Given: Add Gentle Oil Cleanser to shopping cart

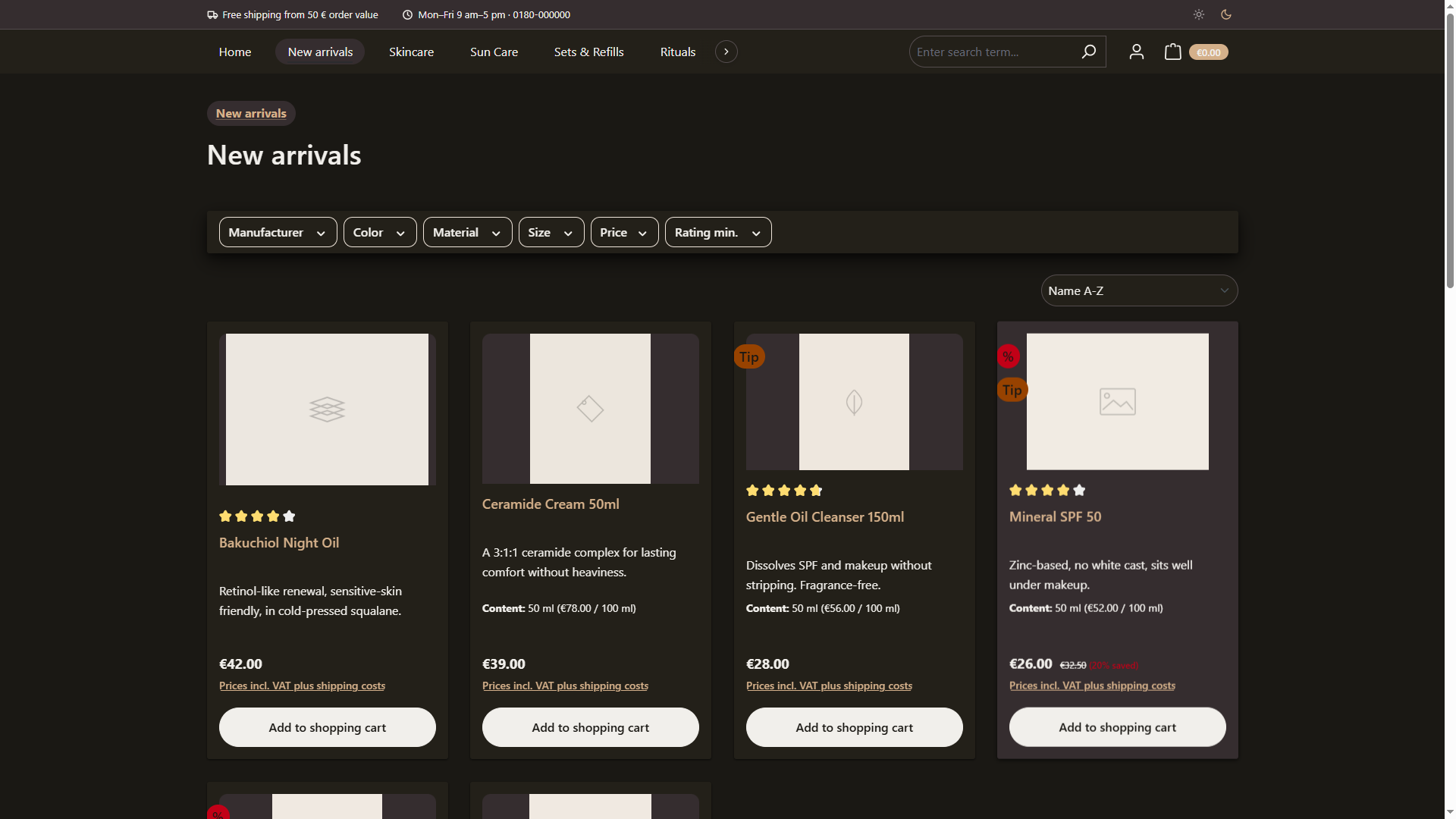Looking at the screenshot, I should [855, 727].
